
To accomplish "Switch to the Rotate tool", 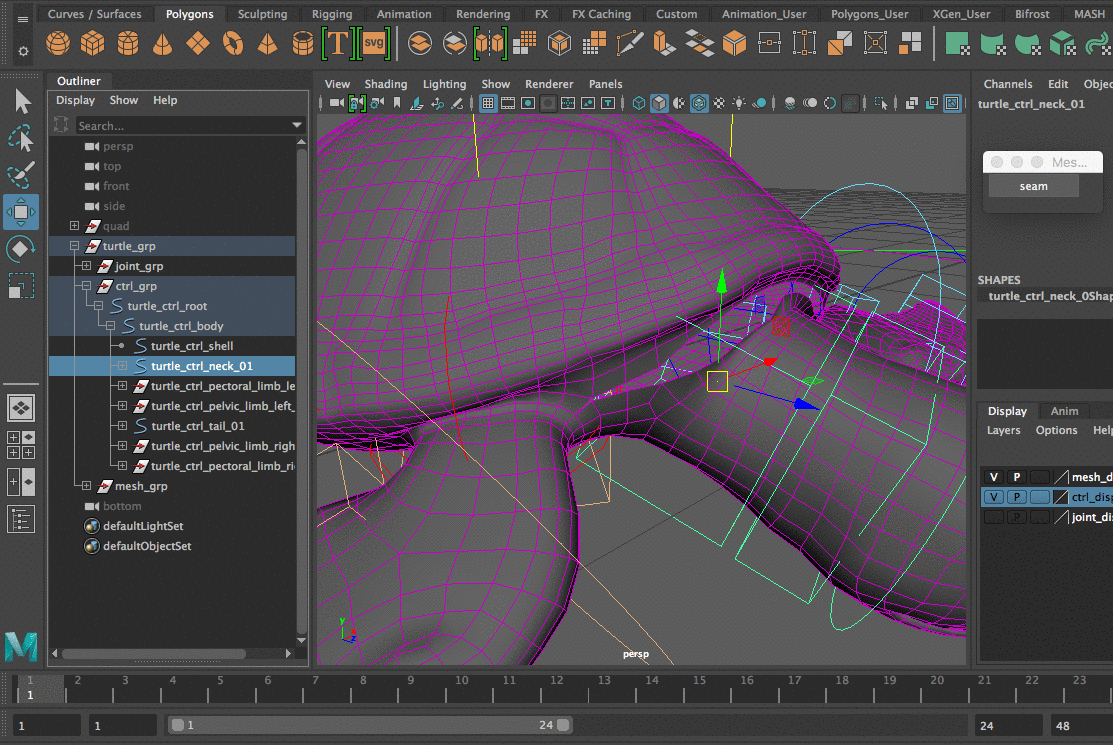I will coord(21,249).
